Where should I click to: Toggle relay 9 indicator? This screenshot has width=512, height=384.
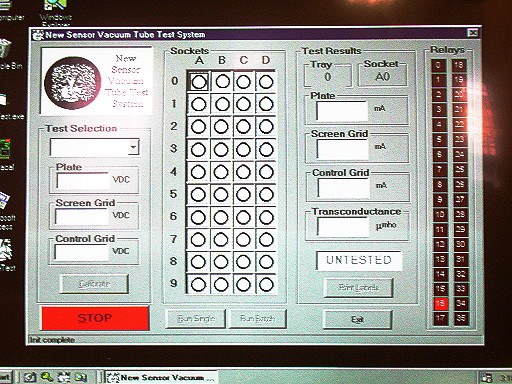point(440,199)
